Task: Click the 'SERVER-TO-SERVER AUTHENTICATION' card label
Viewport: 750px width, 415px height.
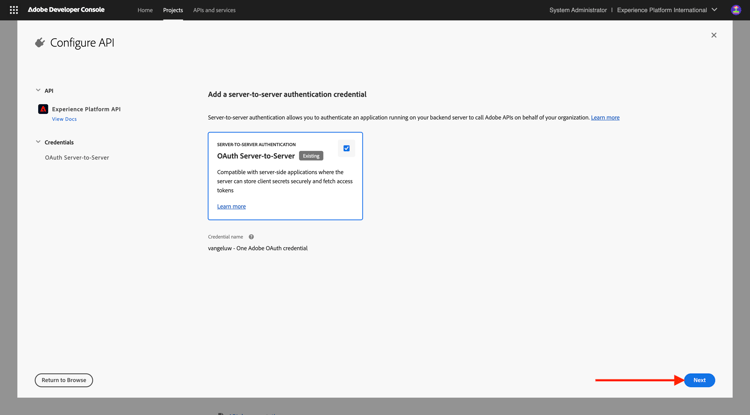Action: [x=256, y=144]
